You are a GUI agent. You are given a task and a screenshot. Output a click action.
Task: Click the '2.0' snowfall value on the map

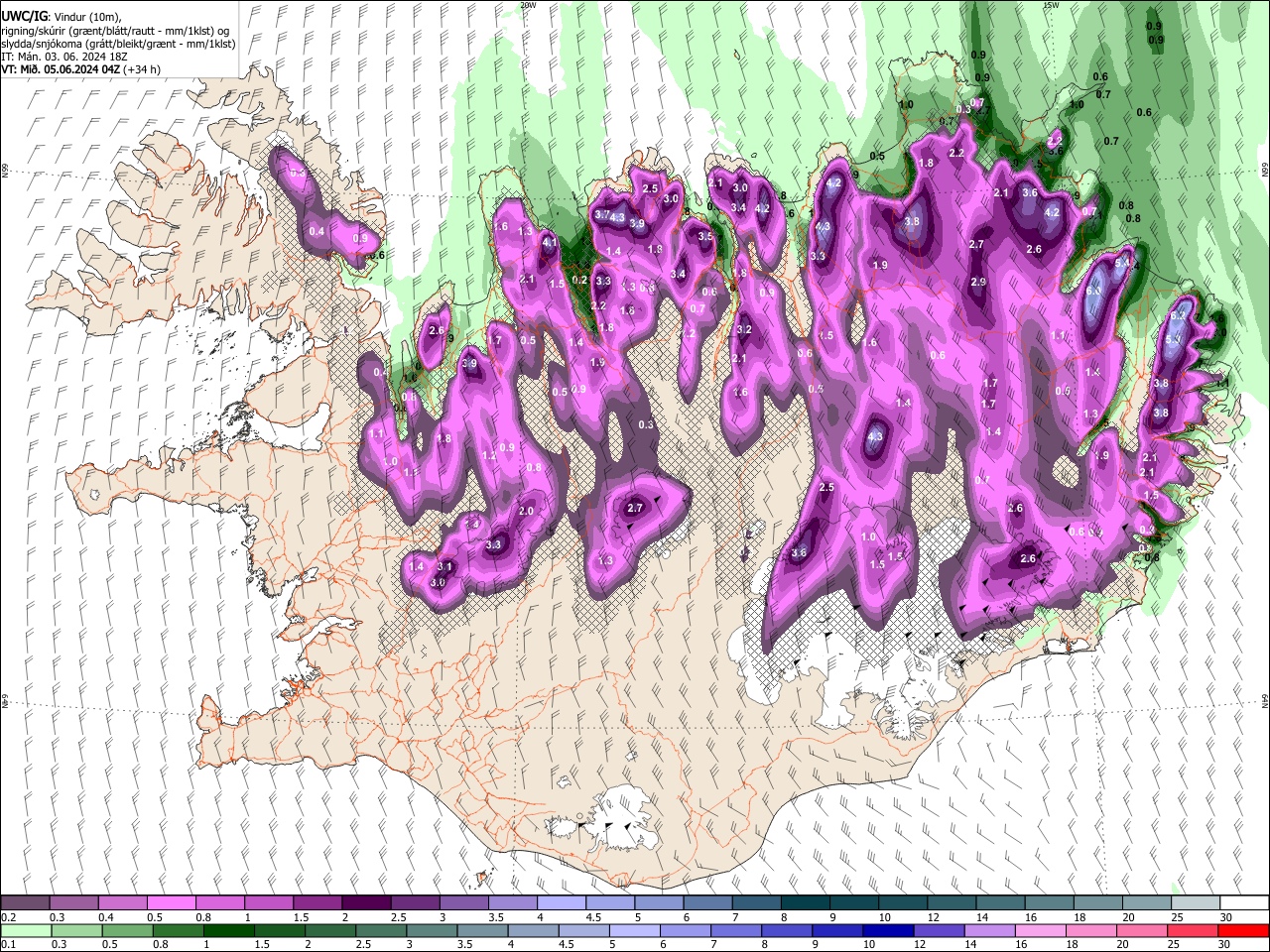click(x=526, y=511)
